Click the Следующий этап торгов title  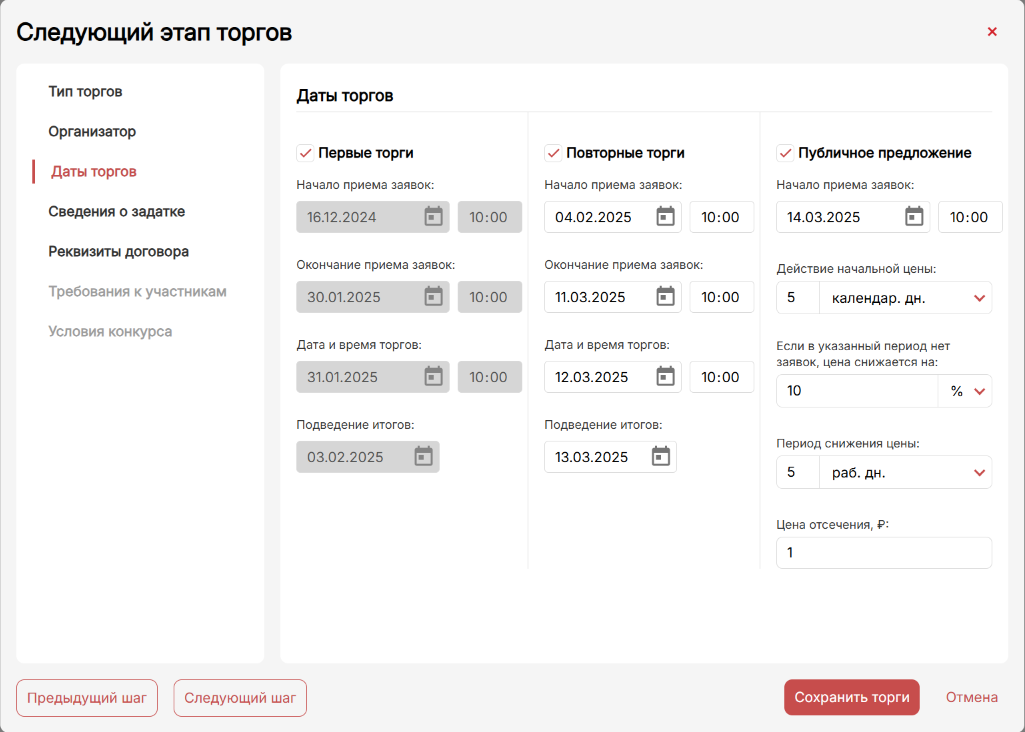[x=154, y=32]
